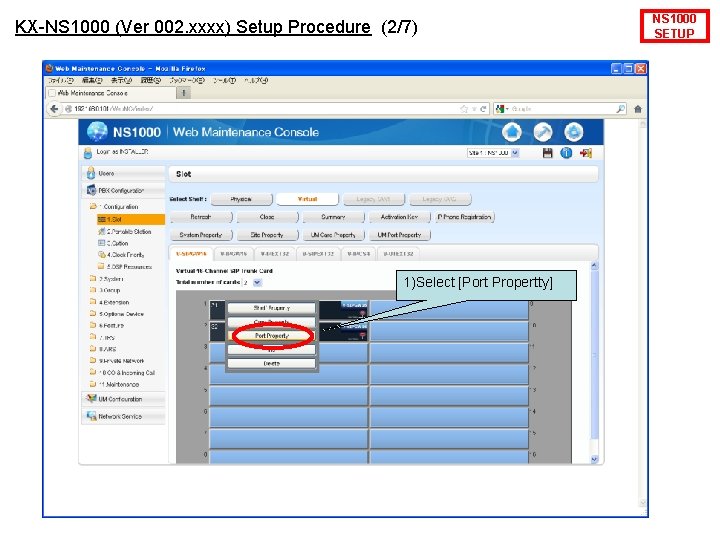
Task: Click the blue information icon
Action: click(x=566, y=153)
